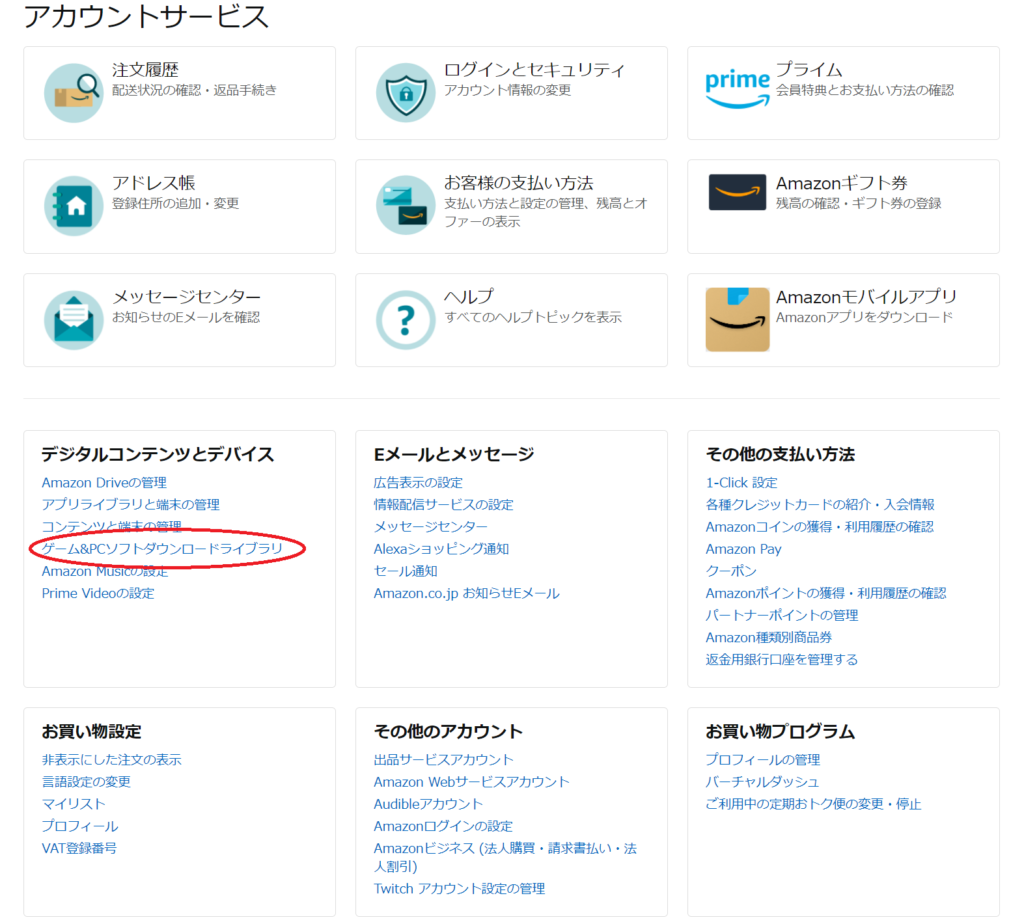Open アプリライブラリと端末の管理 link
The width and height of the screenshot is (1024, 924).
(131, 505)
